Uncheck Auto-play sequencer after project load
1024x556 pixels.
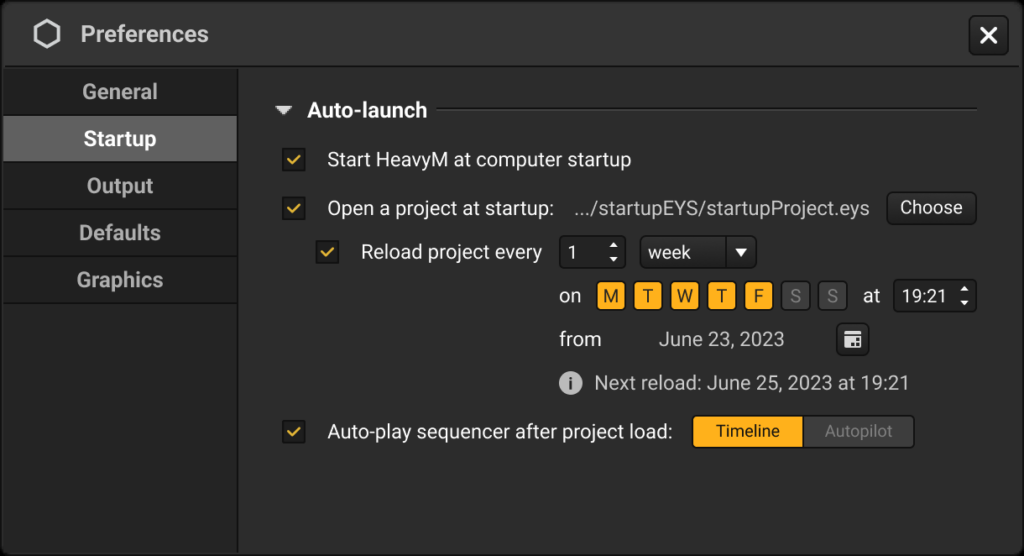pyautogui.click(x=294, y=432)
